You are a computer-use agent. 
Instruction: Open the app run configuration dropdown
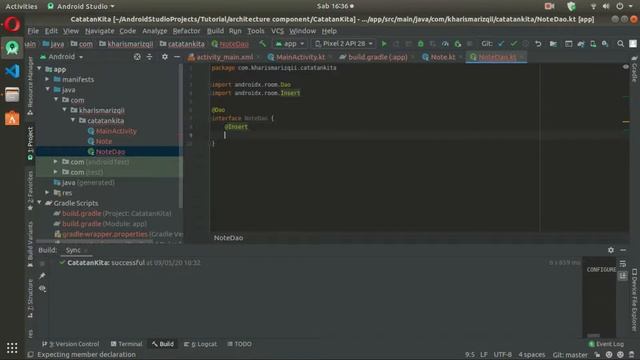coord(289,44)
